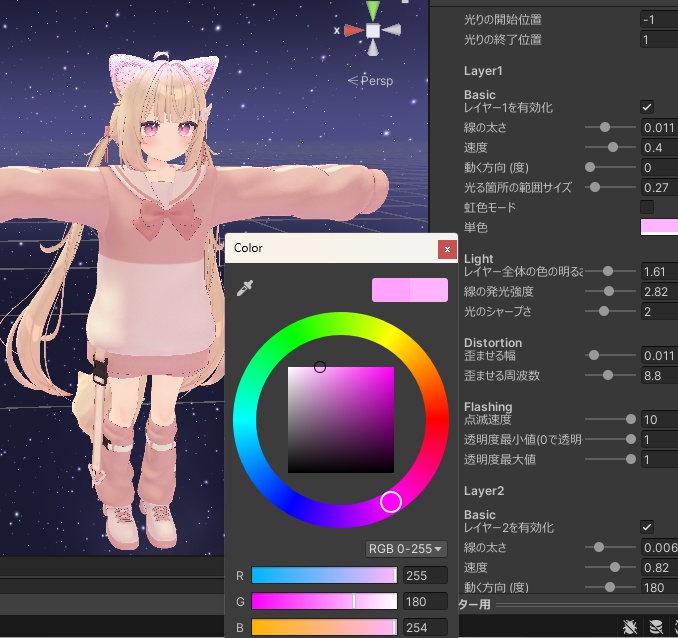Click 歪ませる周波数 value field 8.8
678x638 pixels.
coord(659,375)
